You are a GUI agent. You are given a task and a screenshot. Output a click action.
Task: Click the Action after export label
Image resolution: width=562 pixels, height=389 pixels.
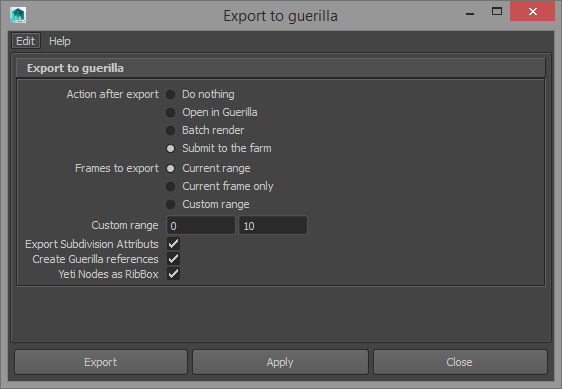113,94
